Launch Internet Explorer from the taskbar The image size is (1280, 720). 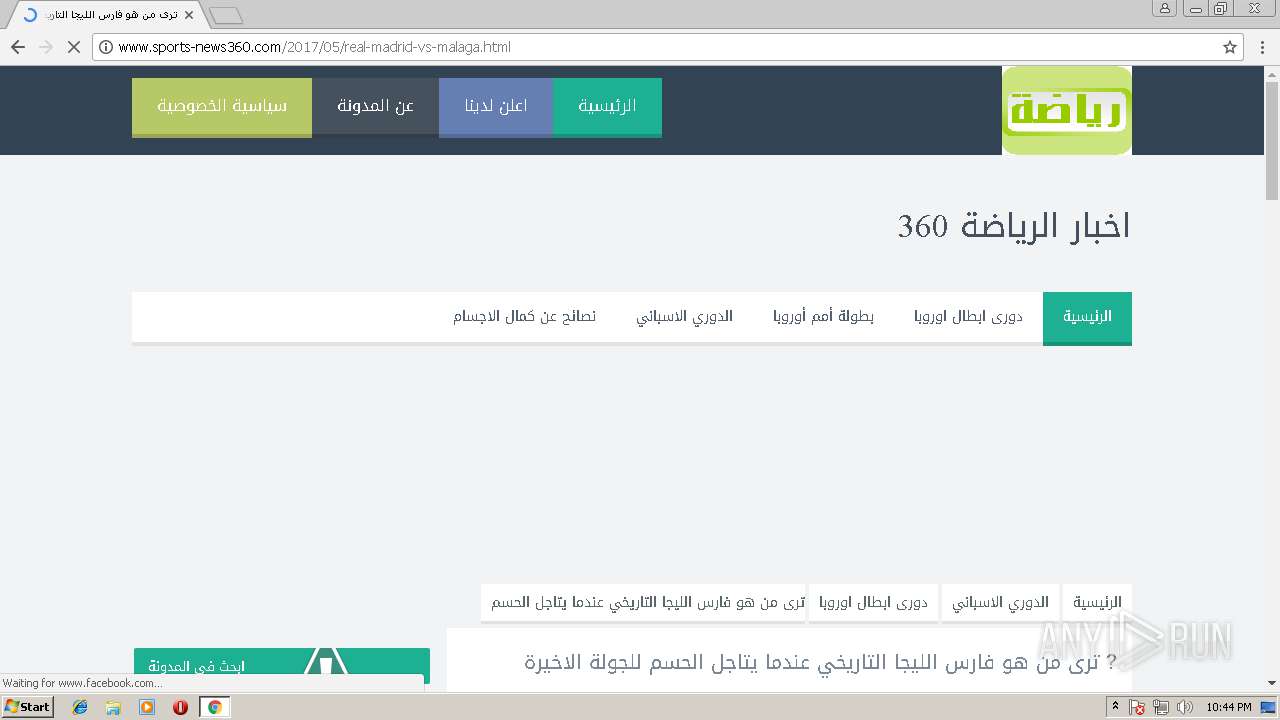coord(80,707)
